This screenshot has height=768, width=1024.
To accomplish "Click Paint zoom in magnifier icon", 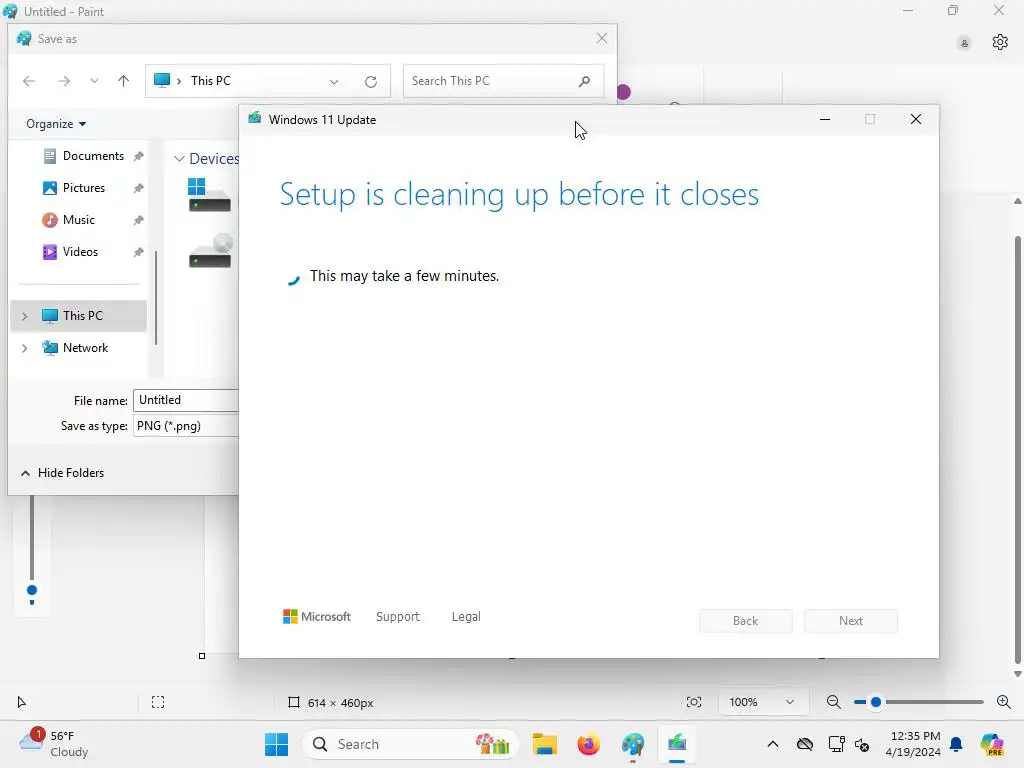I will 1004,702.
